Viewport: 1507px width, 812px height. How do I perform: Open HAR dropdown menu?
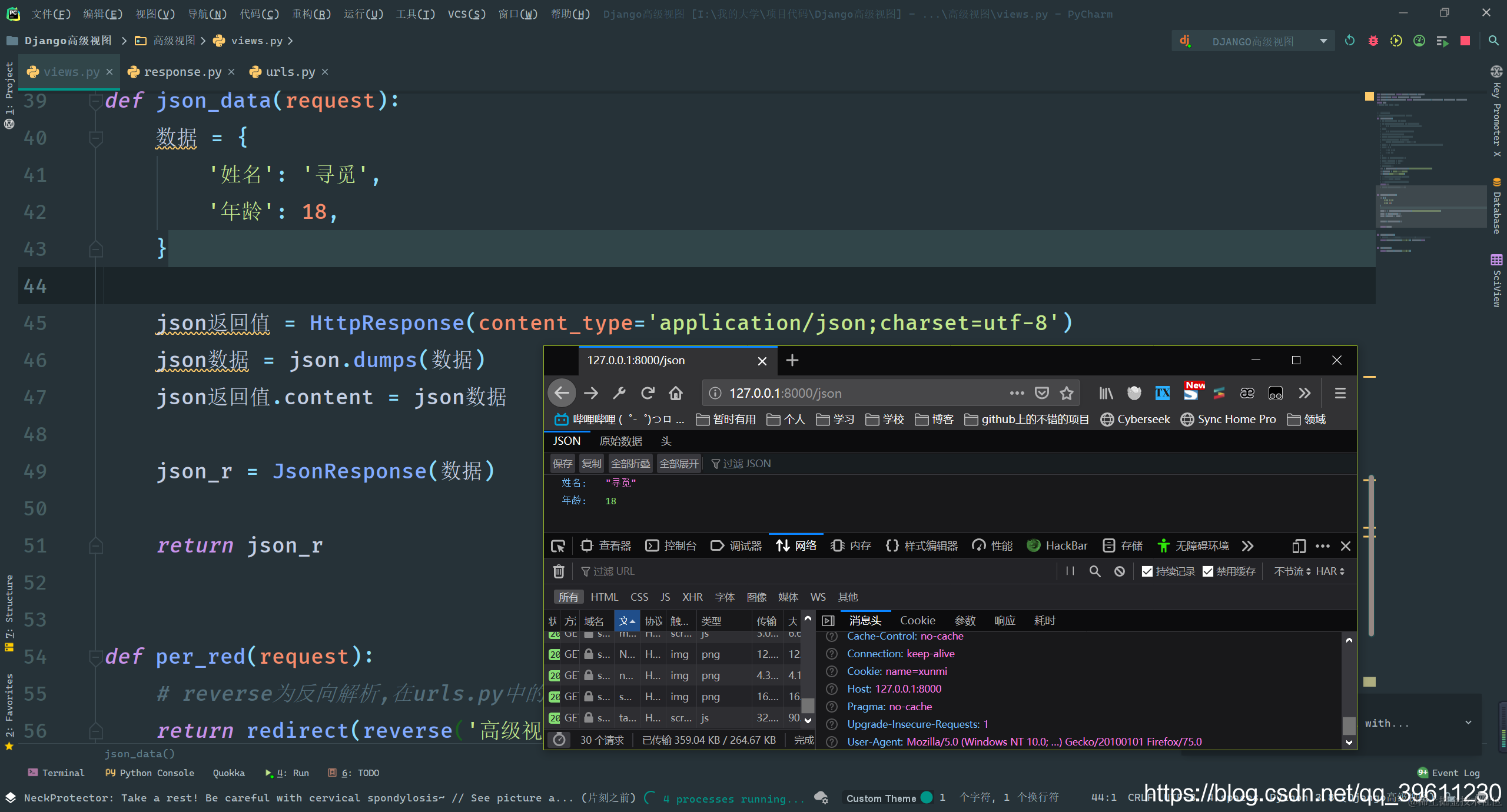[1330, 571]
